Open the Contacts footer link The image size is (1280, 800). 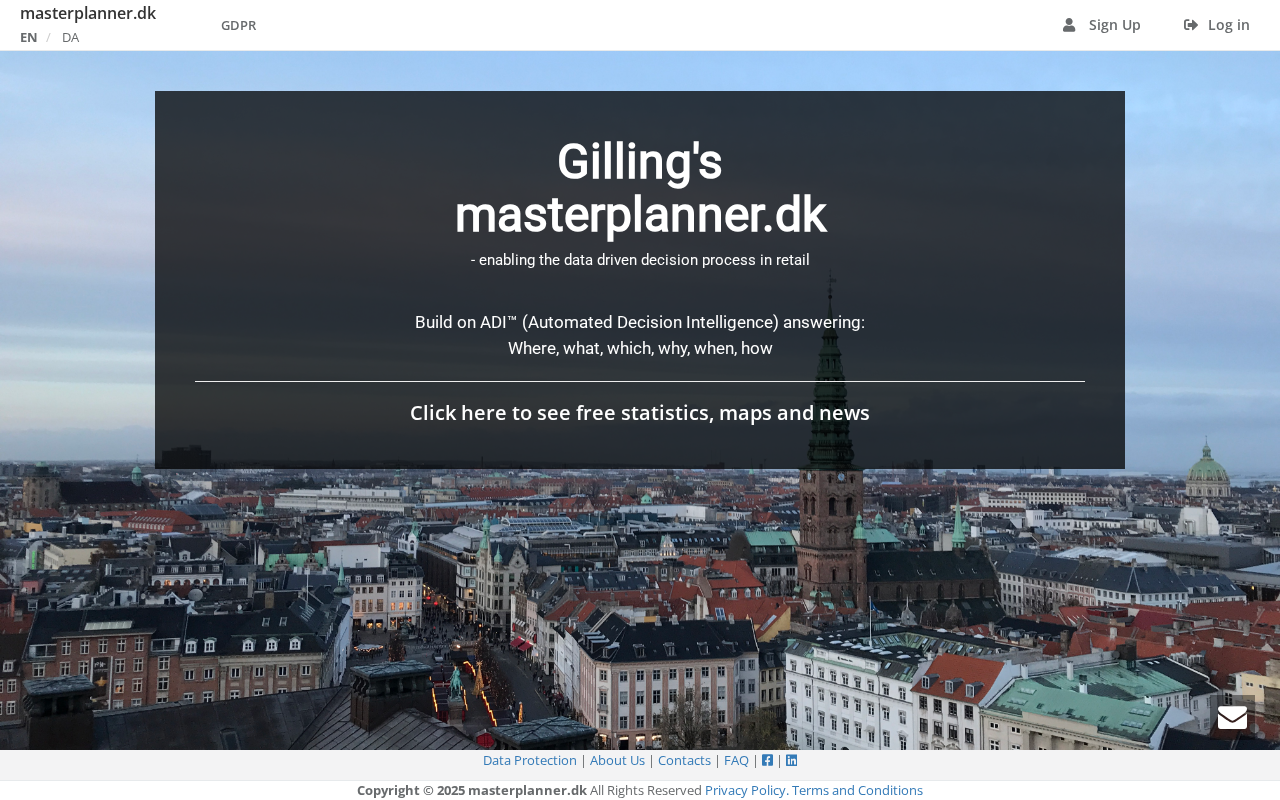(684, 760)
